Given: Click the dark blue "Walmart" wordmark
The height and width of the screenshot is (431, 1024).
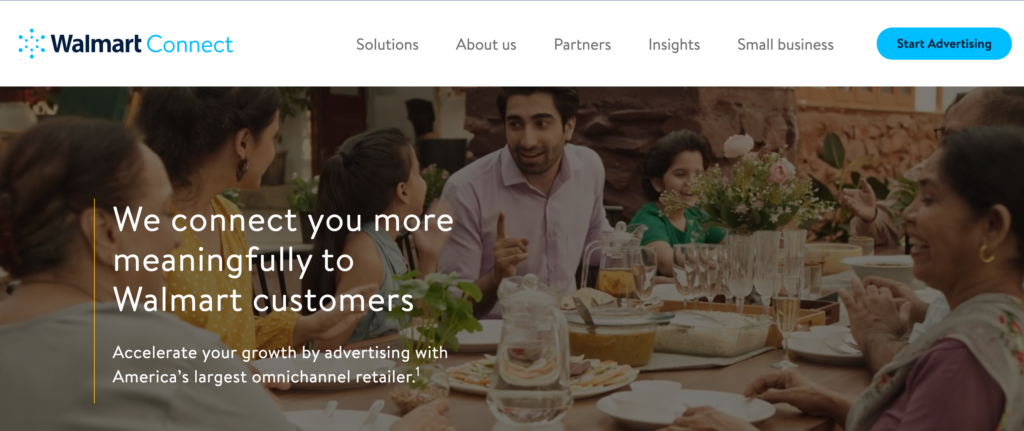Looking at the screenshot, I should coord(97,44).
